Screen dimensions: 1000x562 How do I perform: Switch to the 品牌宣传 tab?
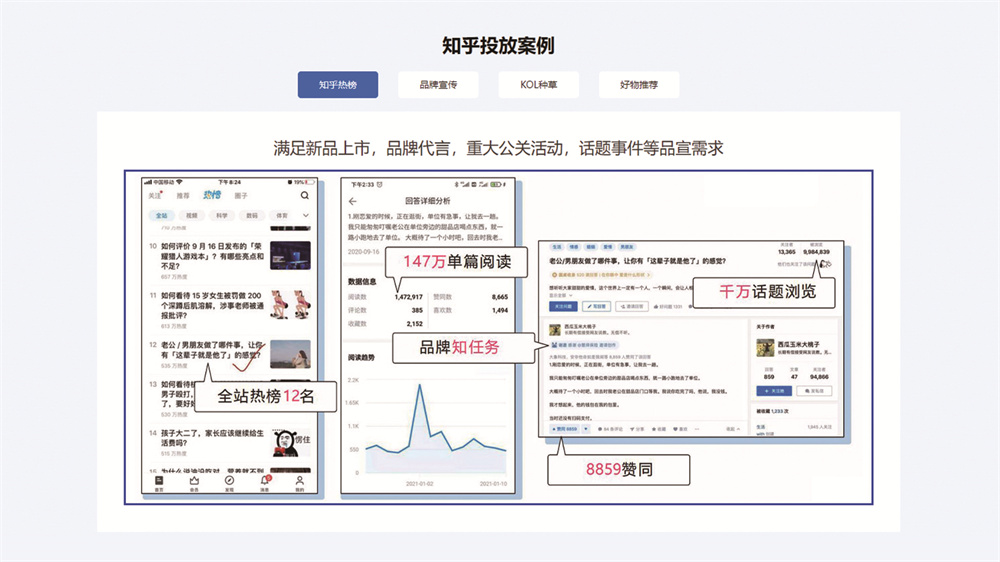click(438, 85)
